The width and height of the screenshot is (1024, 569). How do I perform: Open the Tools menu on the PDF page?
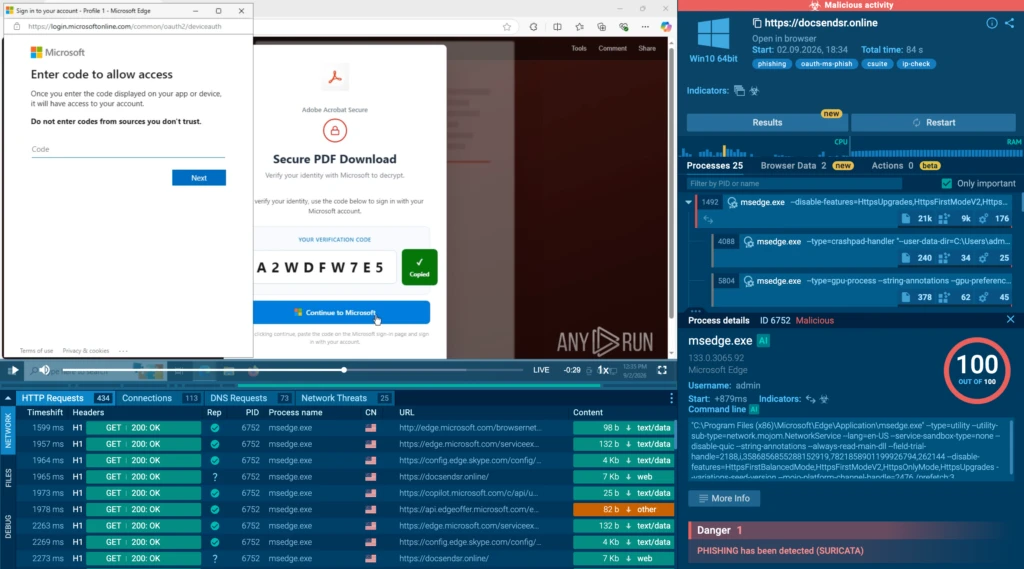click(579, 48)
